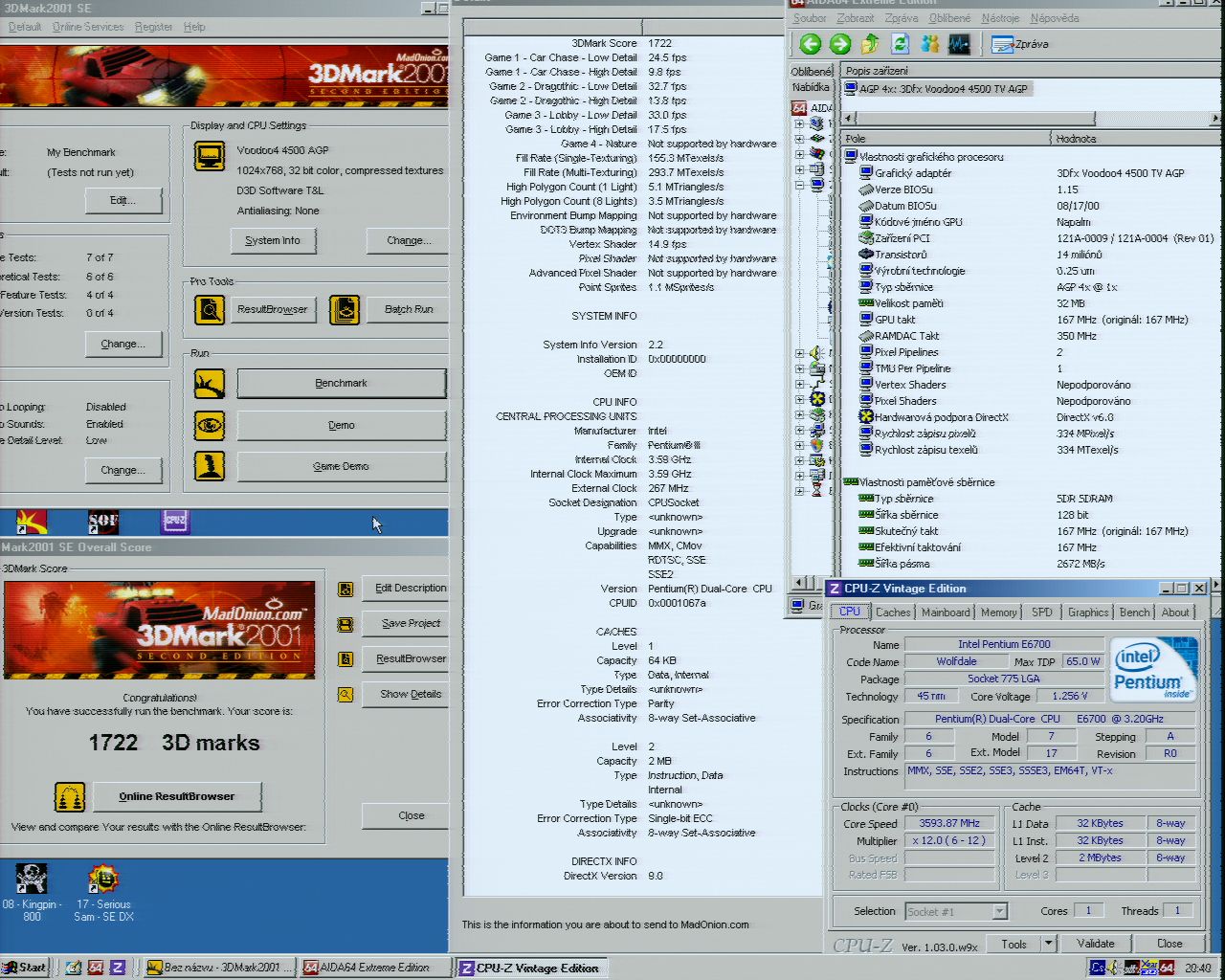Click the icon beside Edit Description
Image resolution: width=1225 pixels, height=980 pixels.
(x=345, y=590)
